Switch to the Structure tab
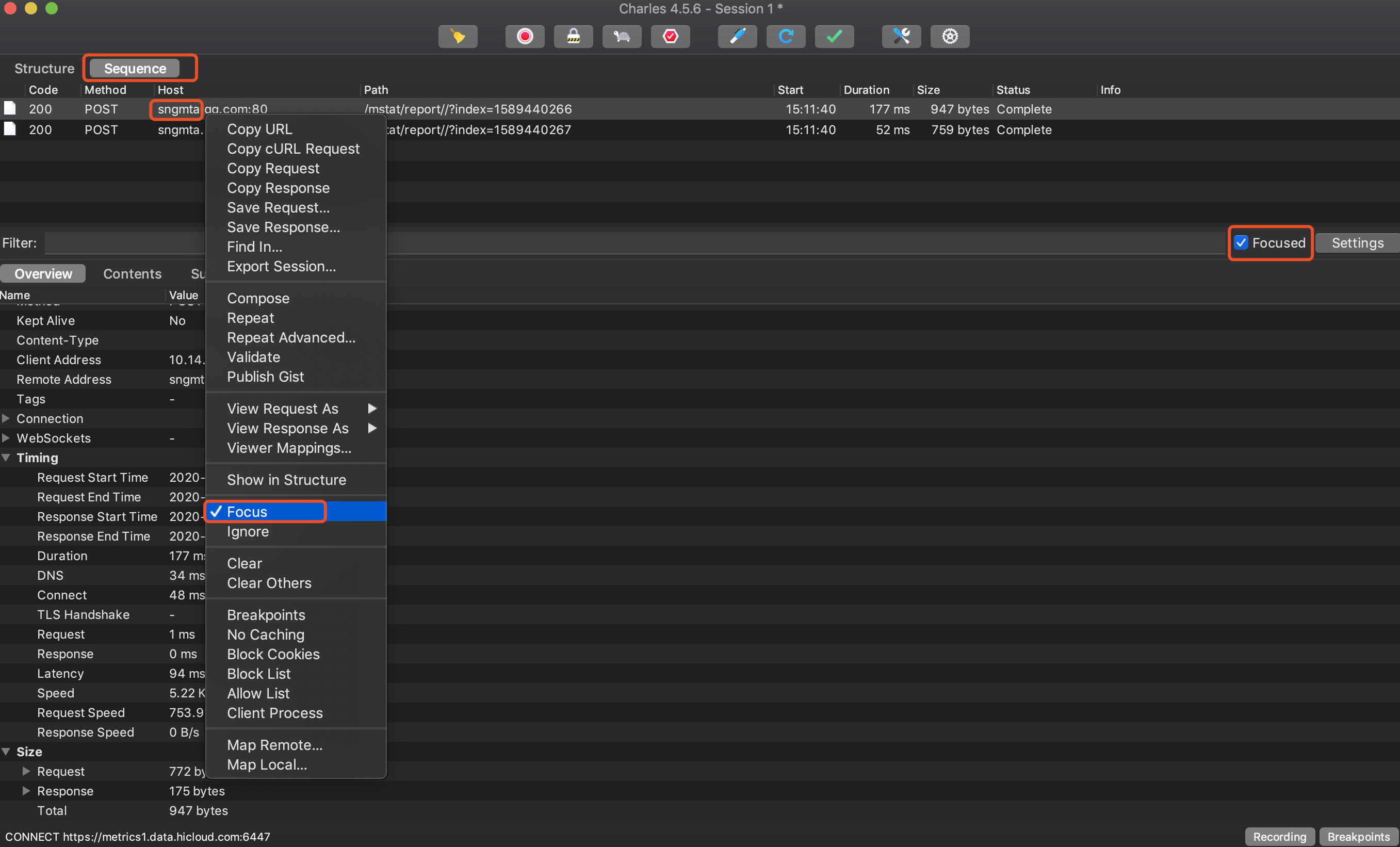1400x847 pixels. [x=44, y=68]
